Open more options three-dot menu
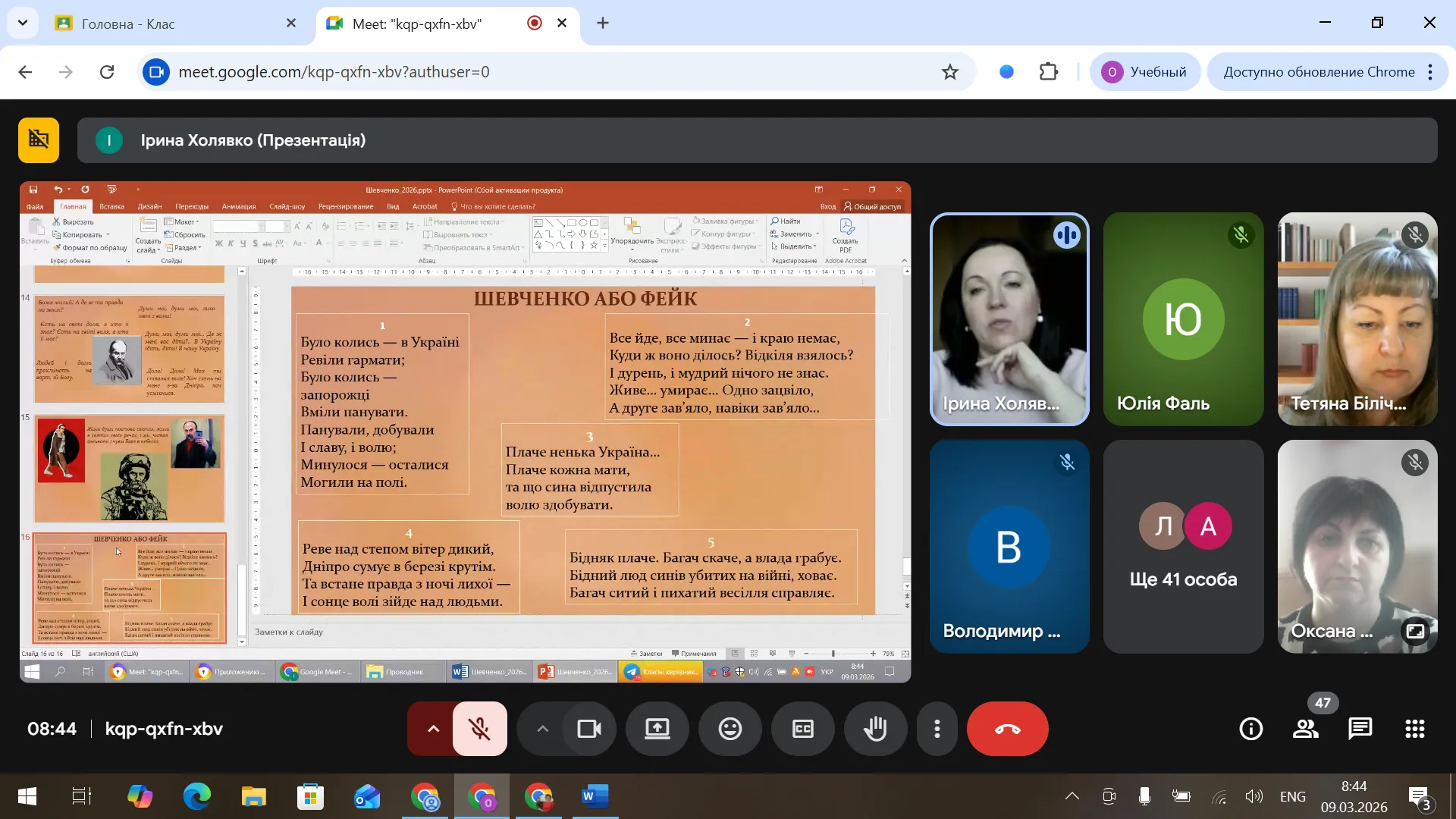1456x819 pixels. 937,730
